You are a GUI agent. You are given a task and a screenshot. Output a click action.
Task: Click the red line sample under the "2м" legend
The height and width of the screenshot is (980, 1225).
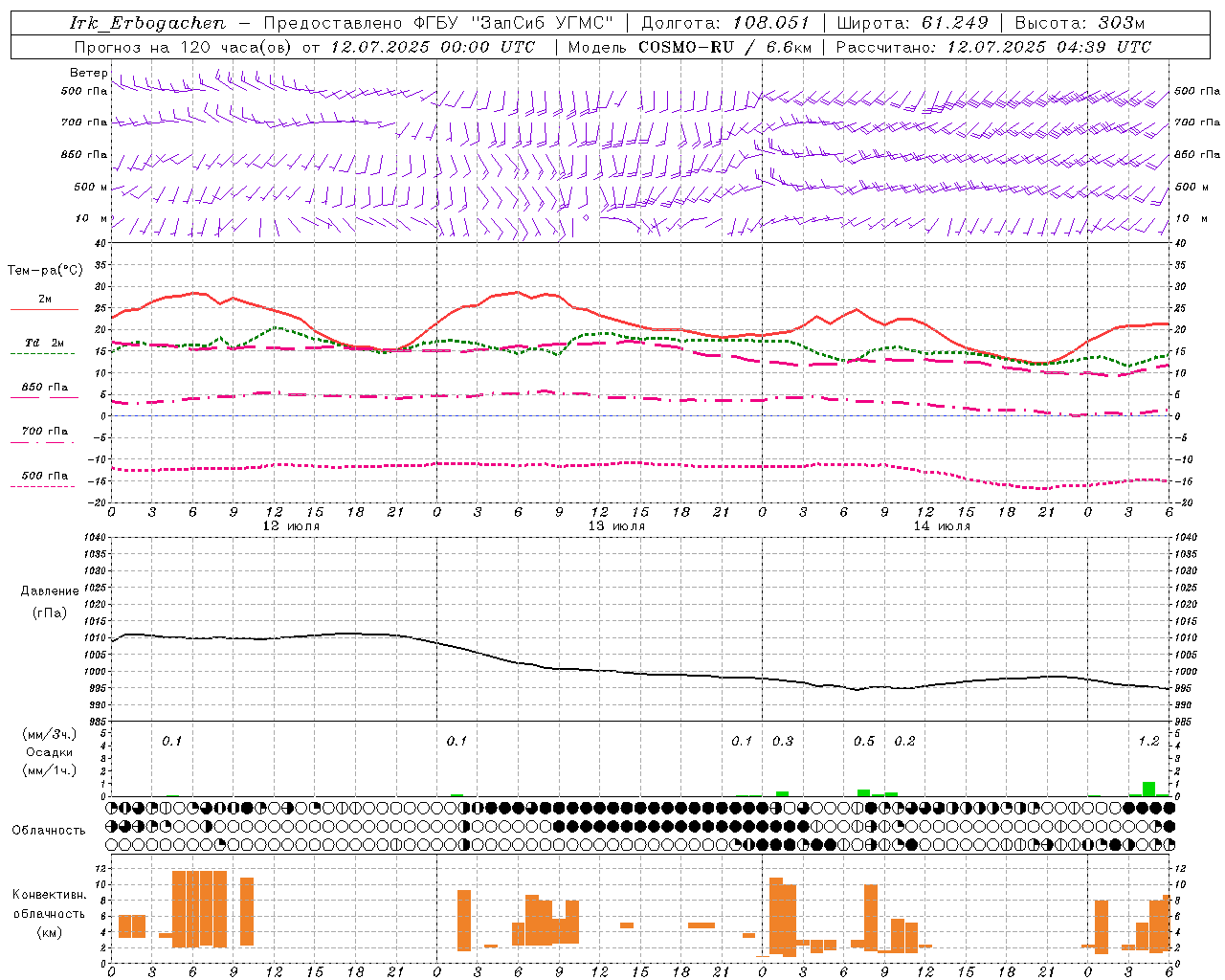(44, 310)
